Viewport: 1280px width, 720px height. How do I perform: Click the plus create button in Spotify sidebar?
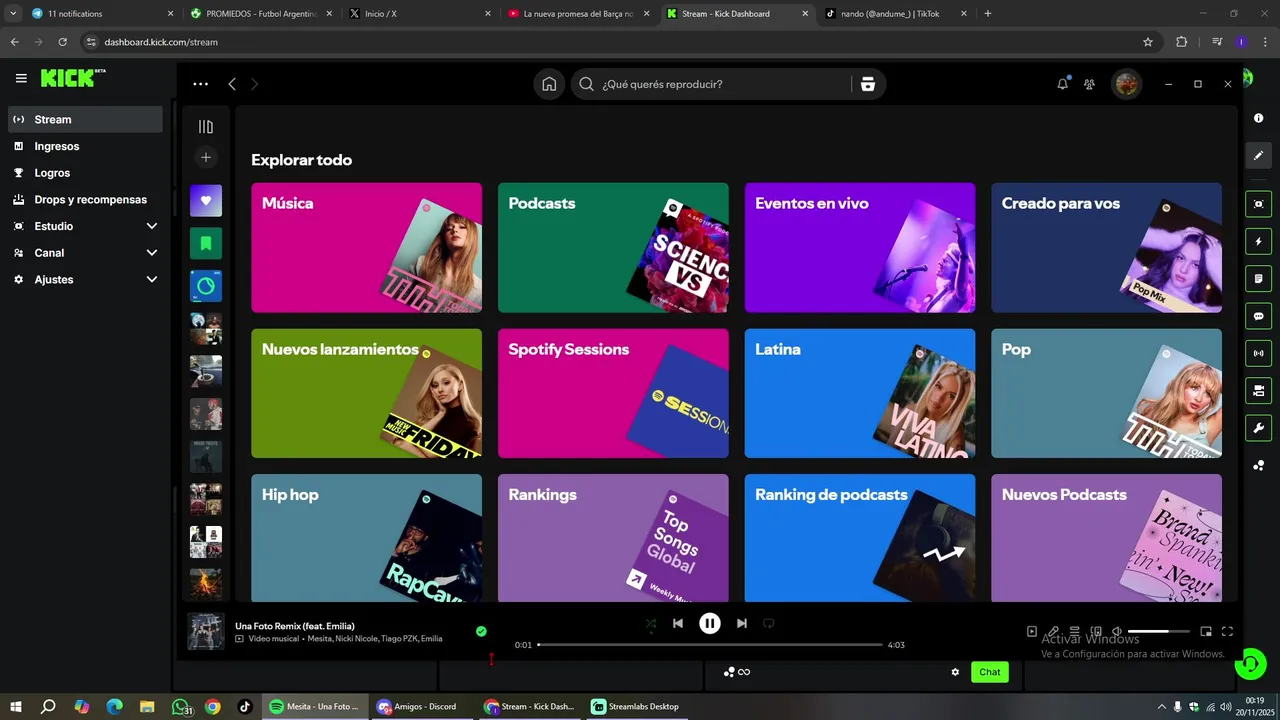[x=206, y=157]
